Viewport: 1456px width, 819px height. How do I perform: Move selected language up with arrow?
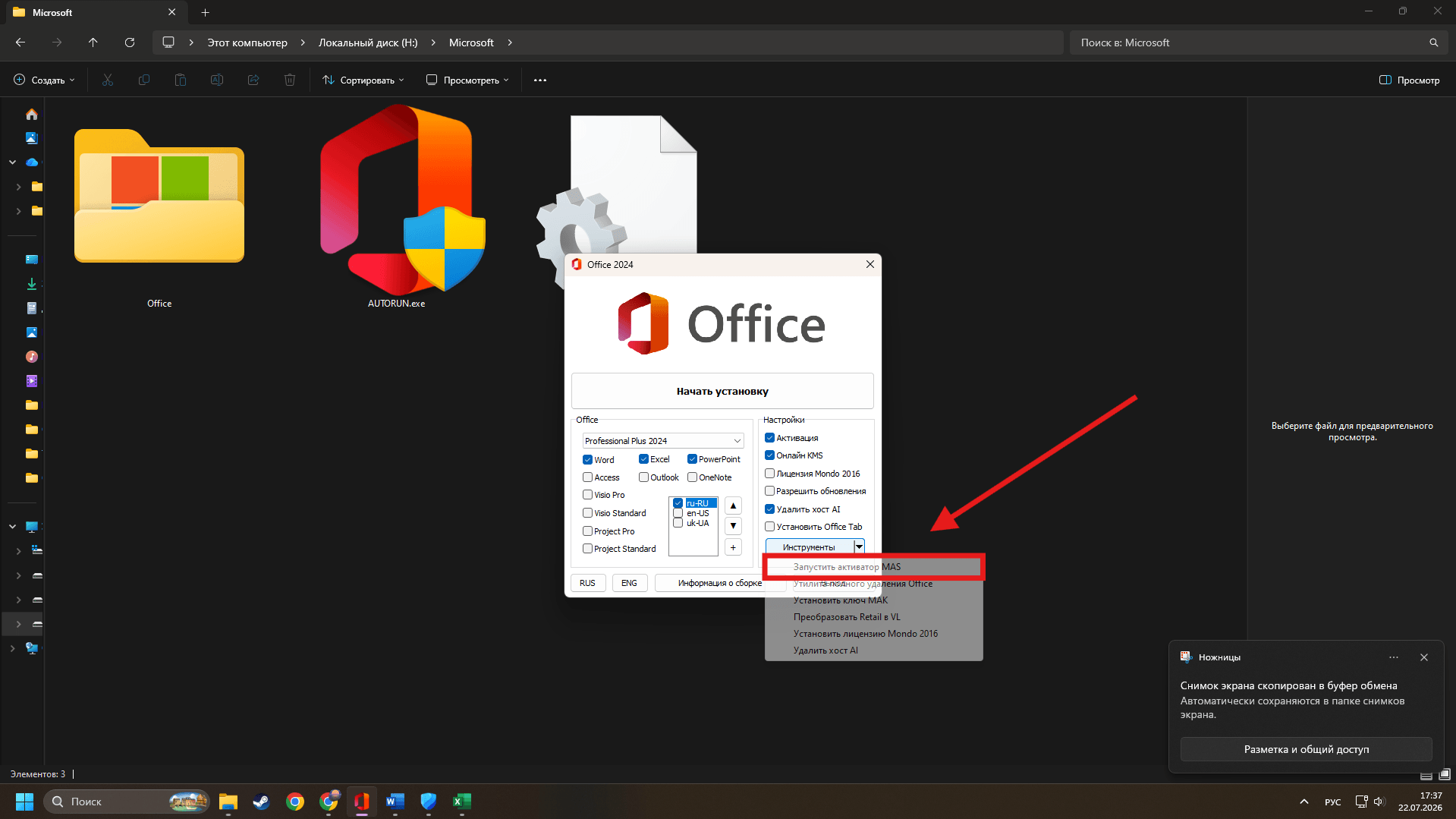pyautogui.click(x=733, y=506)
